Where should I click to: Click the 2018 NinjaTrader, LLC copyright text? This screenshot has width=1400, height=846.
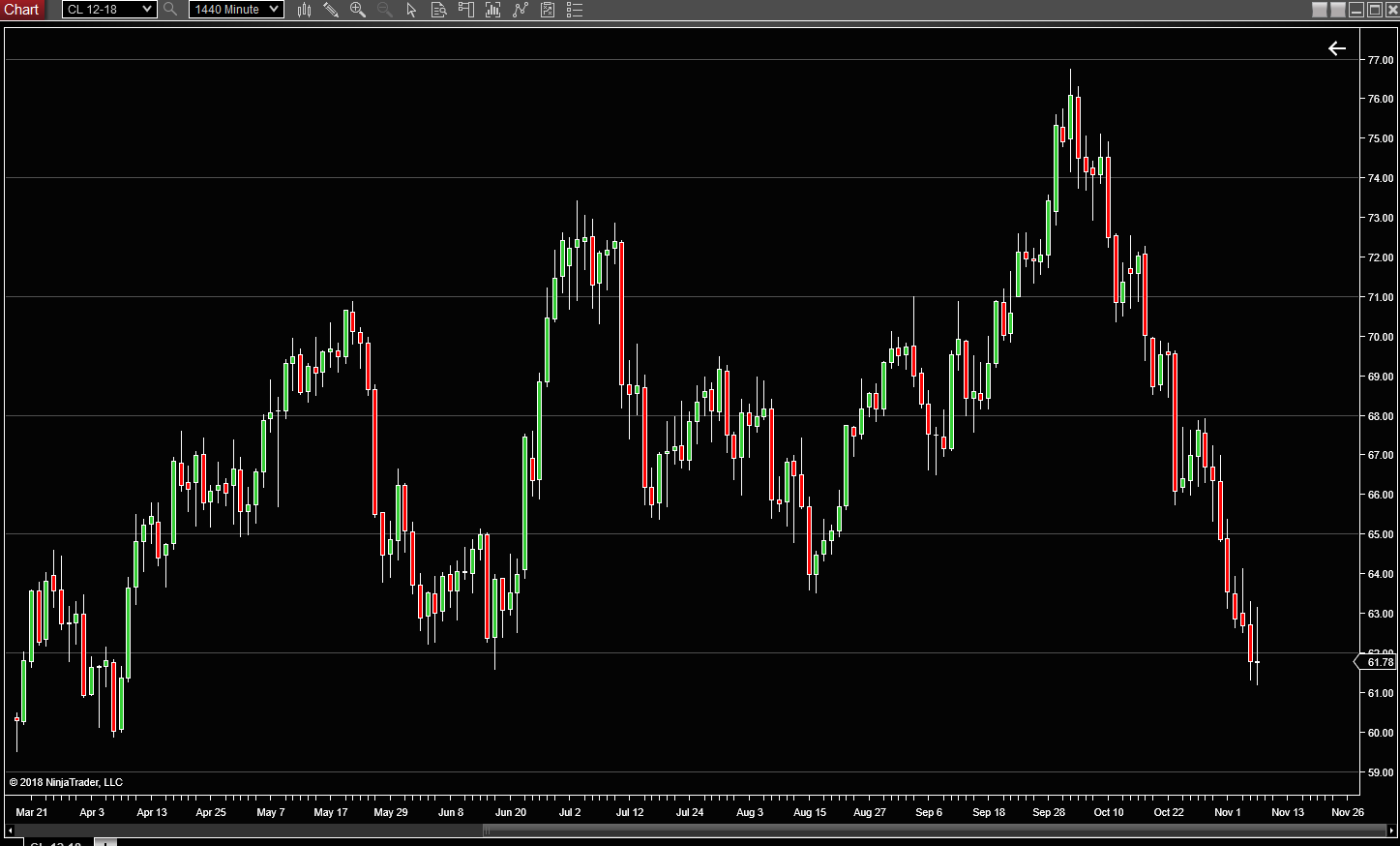coord(66,782)
